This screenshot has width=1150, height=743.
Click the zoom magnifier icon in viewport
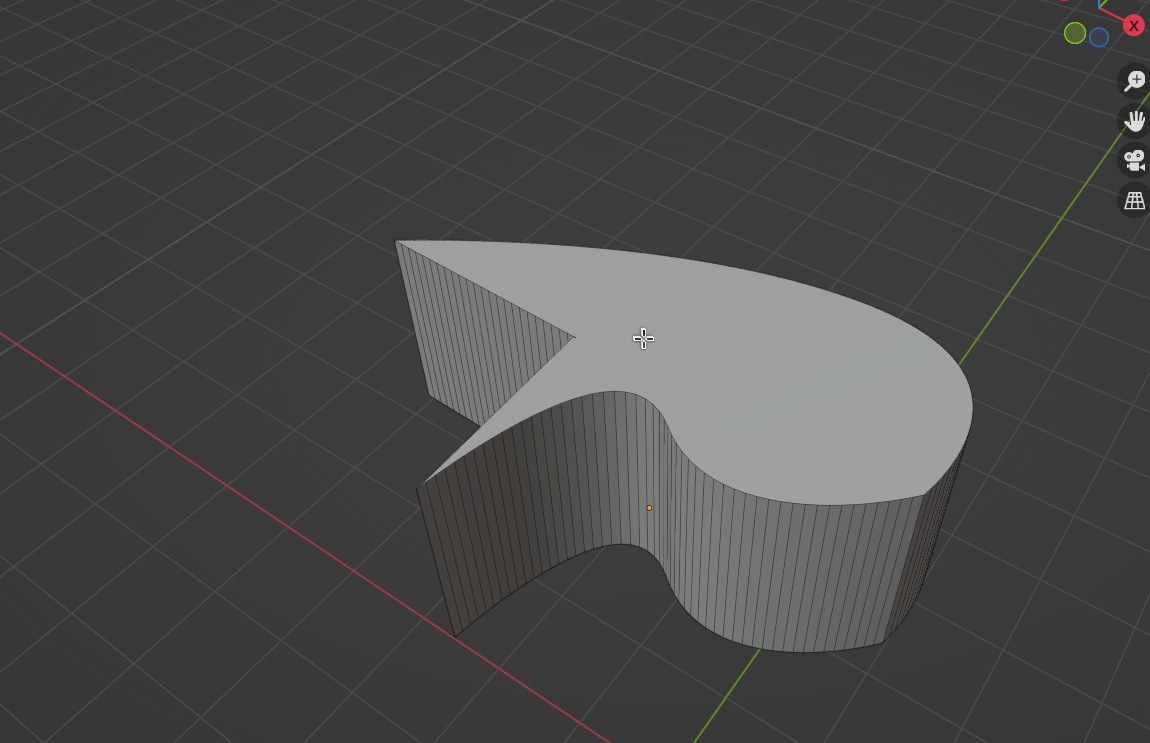pos(1135,81)
